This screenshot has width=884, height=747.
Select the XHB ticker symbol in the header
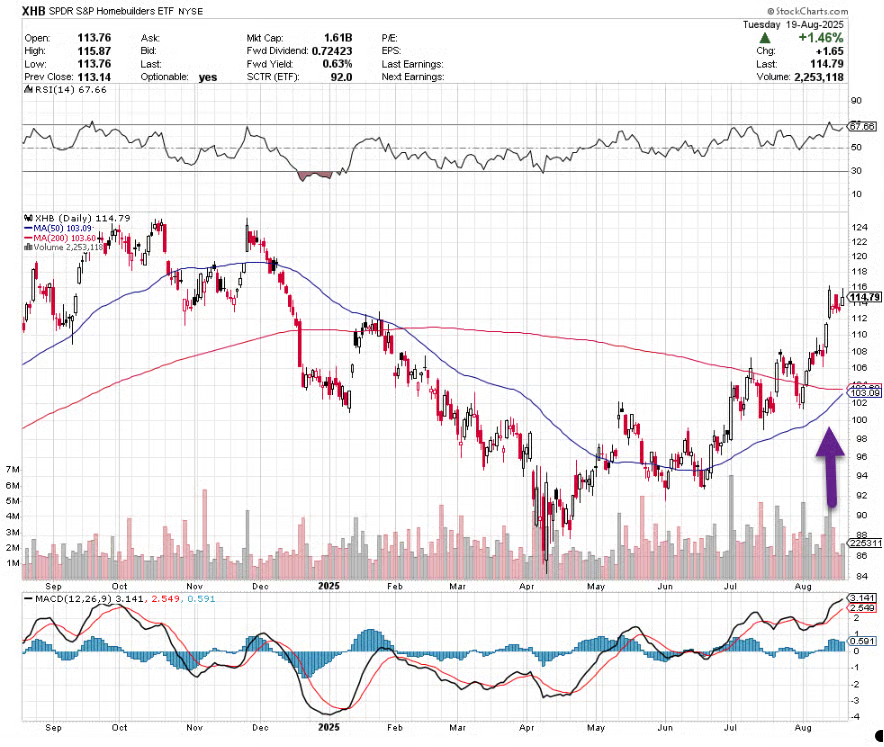click(33, 11)
